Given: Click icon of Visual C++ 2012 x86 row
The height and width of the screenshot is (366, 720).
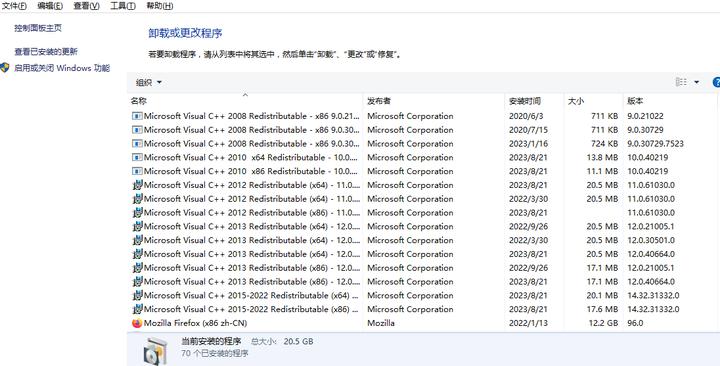Looking at the screenshot, I should (137, 213).
